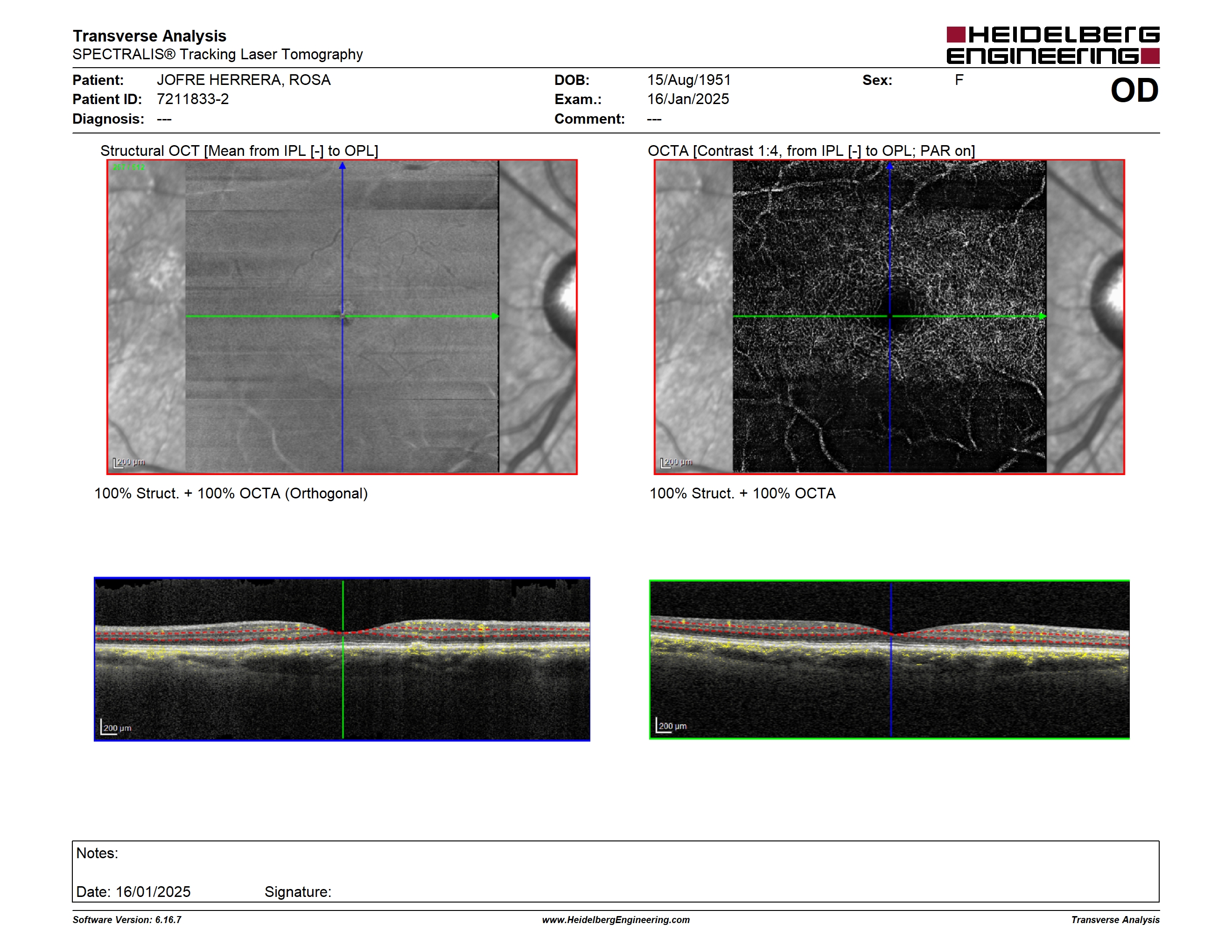1232x952 pixels.
Task: Click the OCTA vascular en-face image
Action: (889, 316)
